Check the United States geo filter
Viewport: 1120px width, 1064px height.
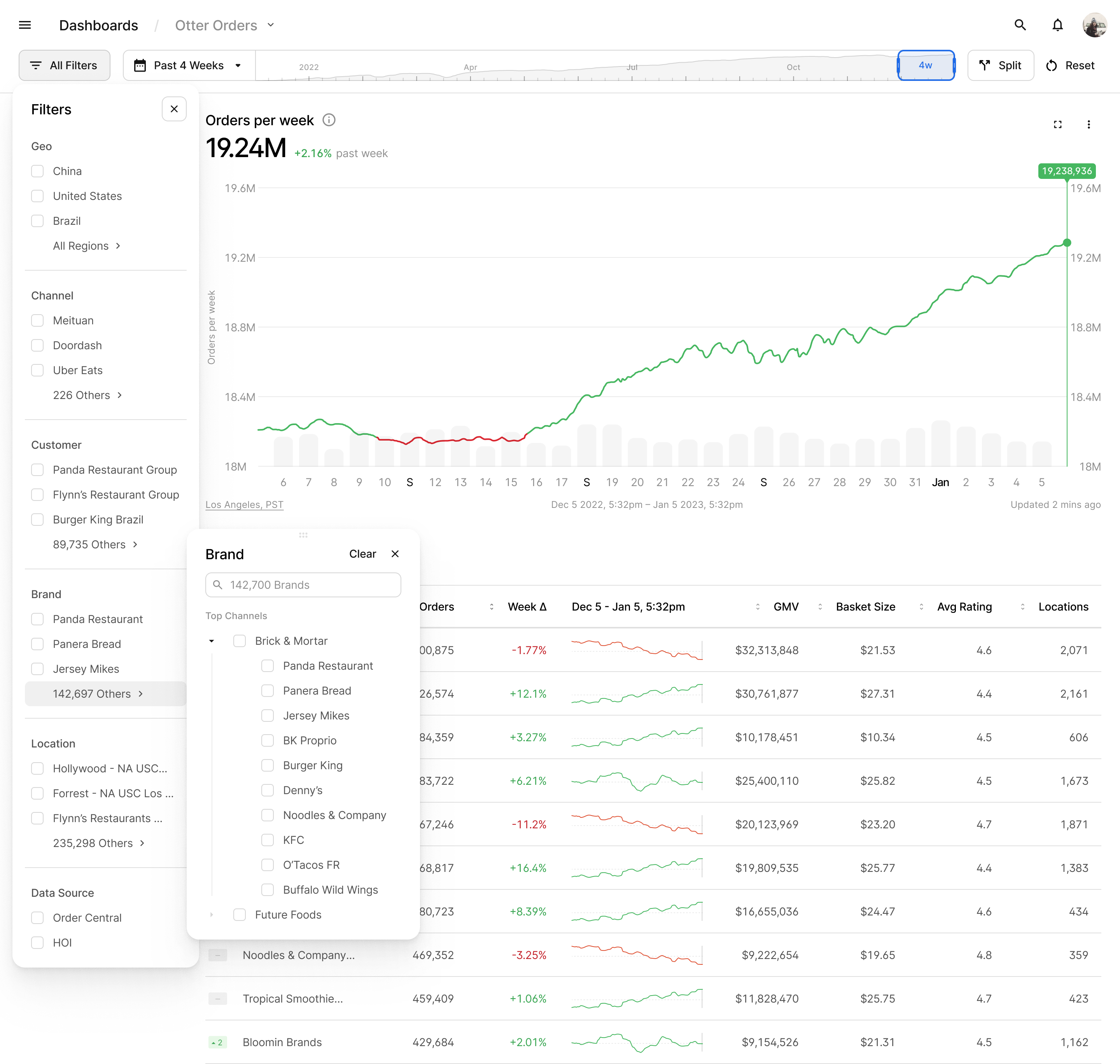click(x=37, y=196)
